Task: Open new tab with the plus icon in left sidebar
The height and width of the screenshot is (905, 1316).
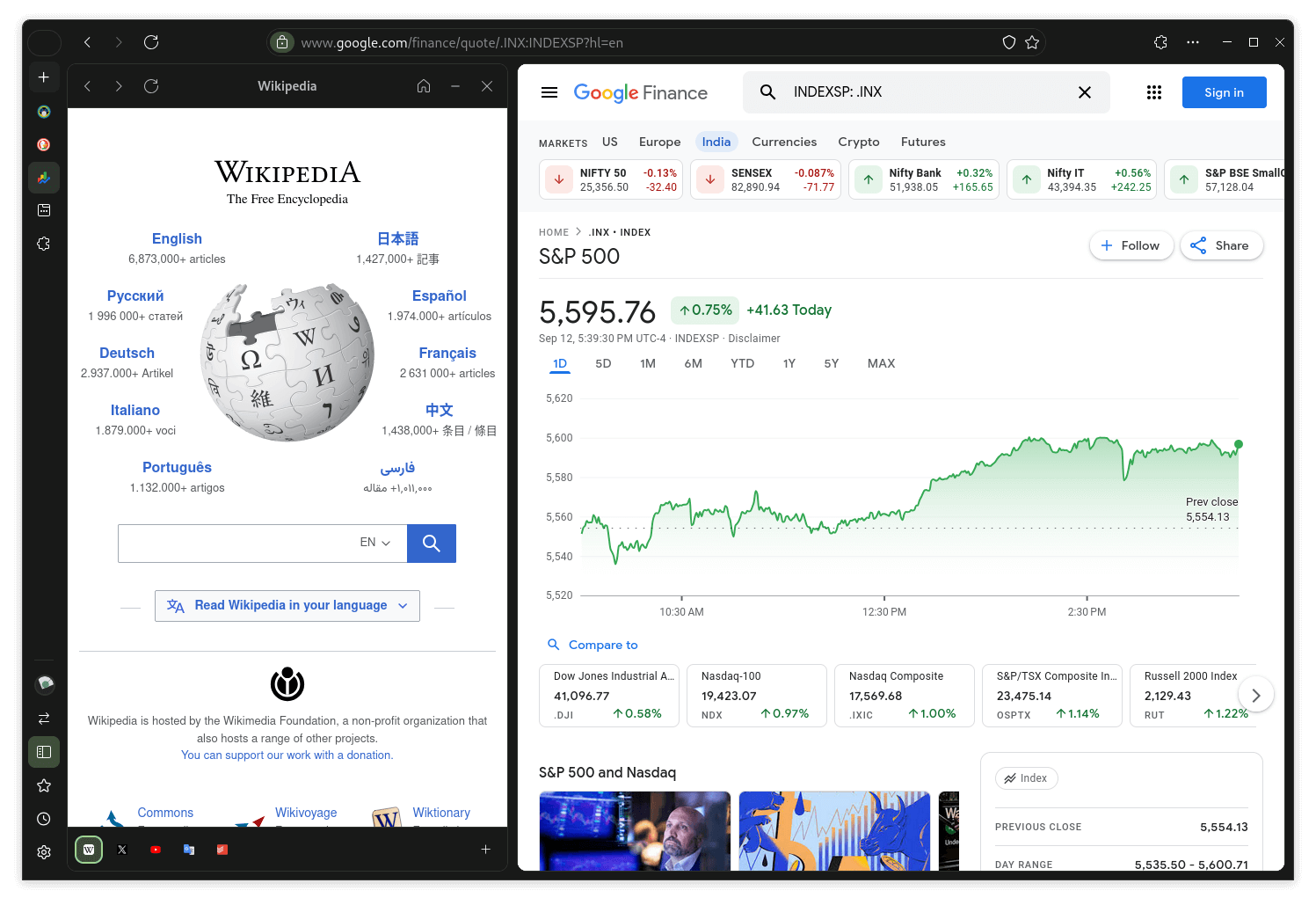Action: point(44,77)
